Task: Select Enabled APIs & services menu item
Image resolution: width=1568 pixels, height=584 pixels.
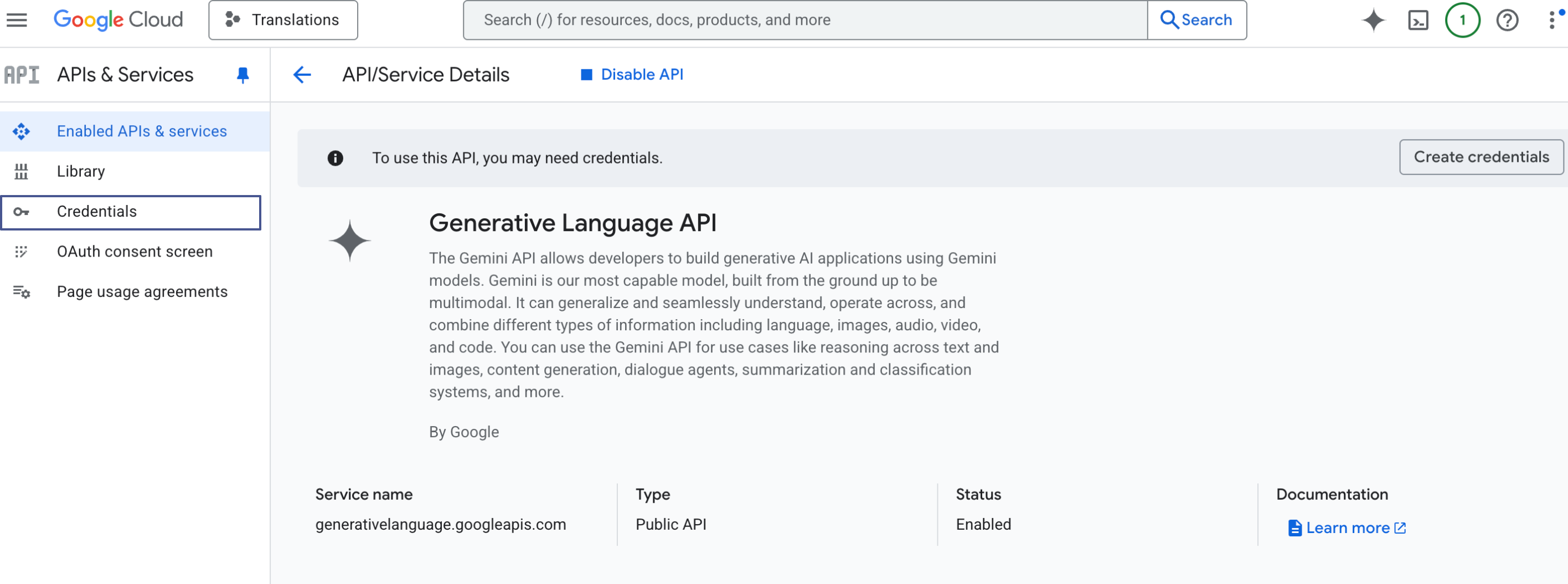Action: click(x=141, y=131)
